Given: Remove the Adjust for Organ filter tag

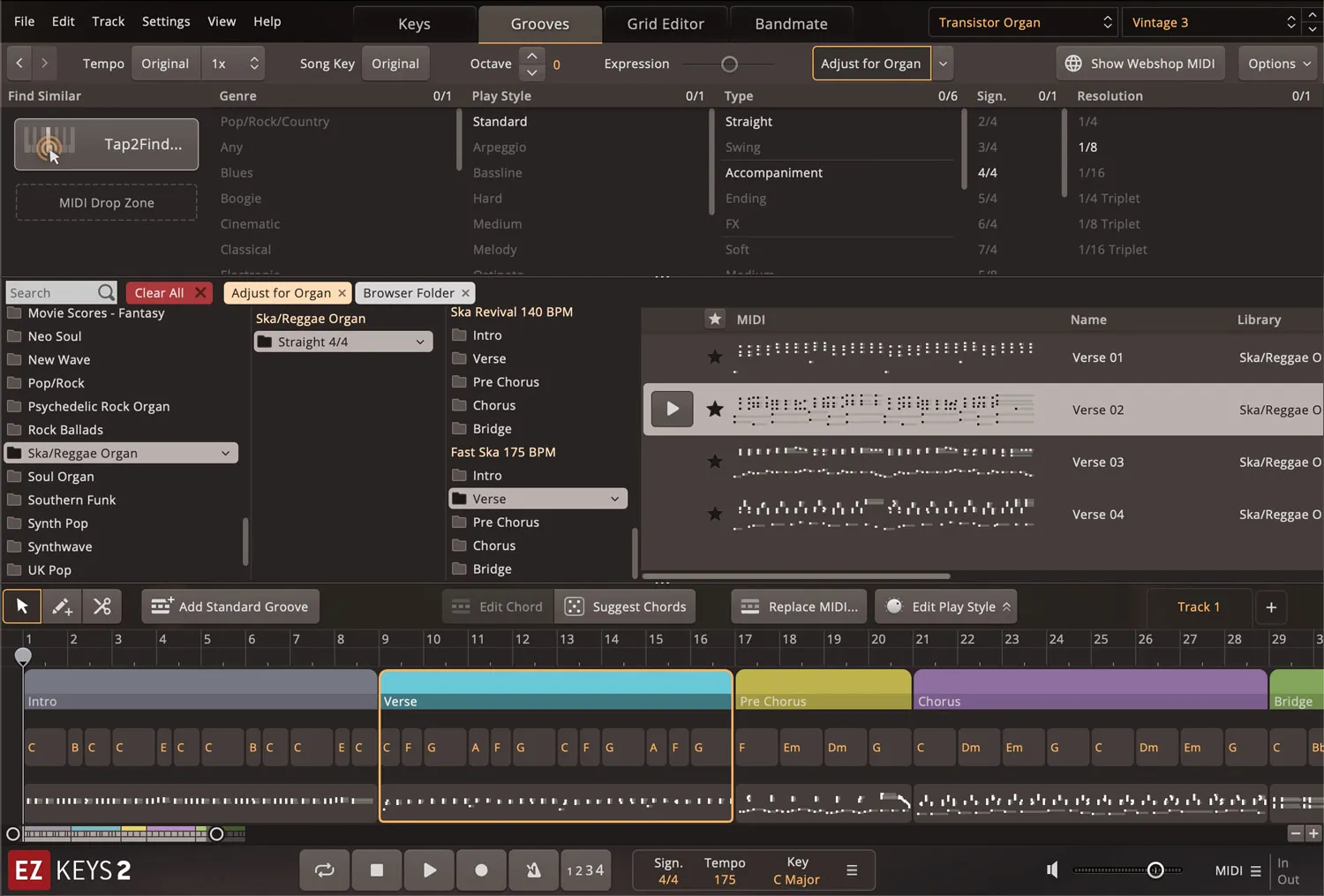Looking at the screenshot, I should point(342,292).
